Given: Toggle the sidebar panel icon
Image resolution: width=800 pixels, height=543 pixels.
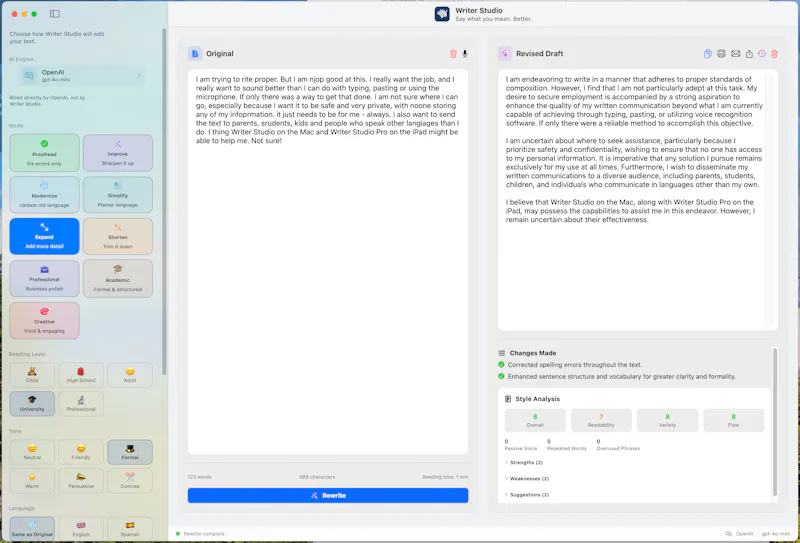Looking at the screenshot, I should (55, 14).
